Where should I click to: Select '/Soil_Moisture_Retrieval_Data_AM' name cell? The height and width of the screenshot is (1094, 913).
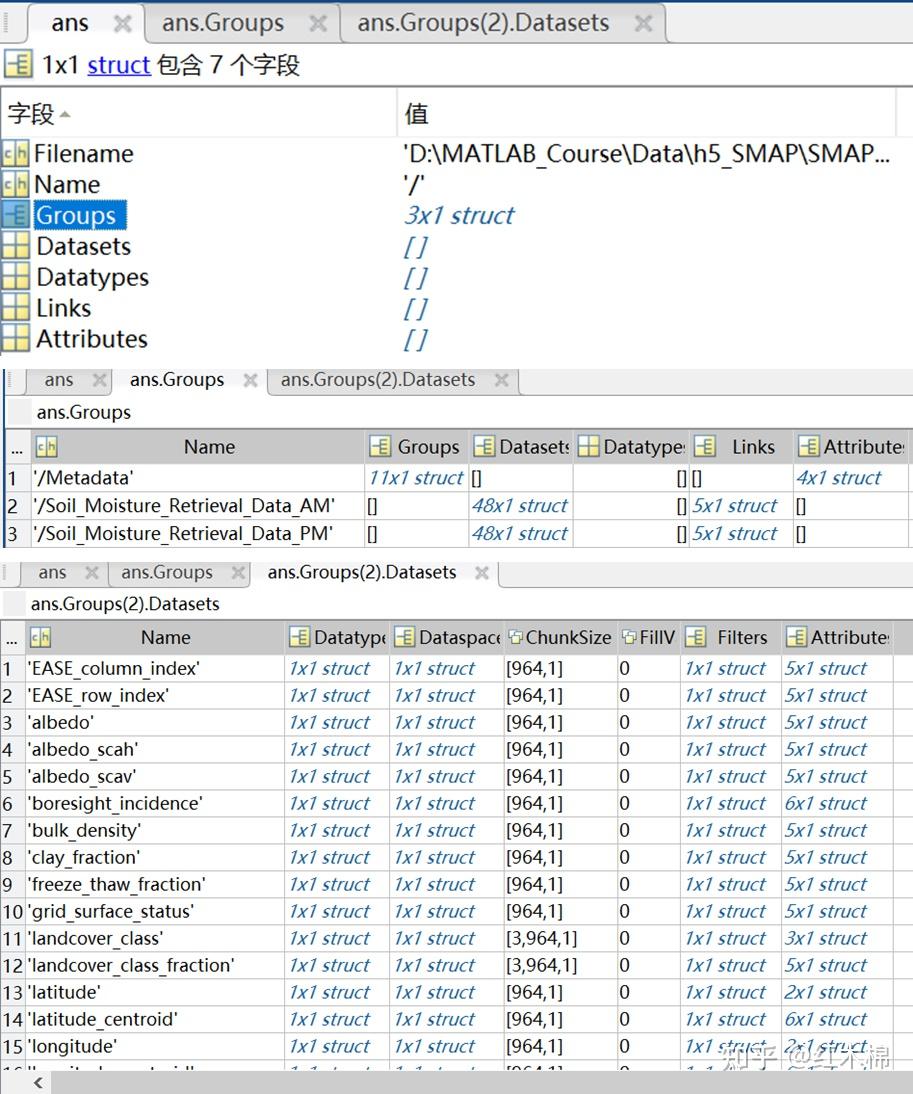pyautogui.click(x=197, y=506)
